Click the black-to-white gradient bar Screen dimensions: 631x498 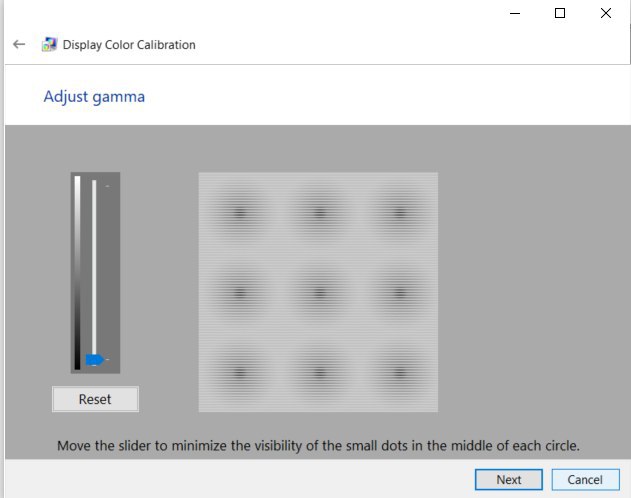point(77,272)
